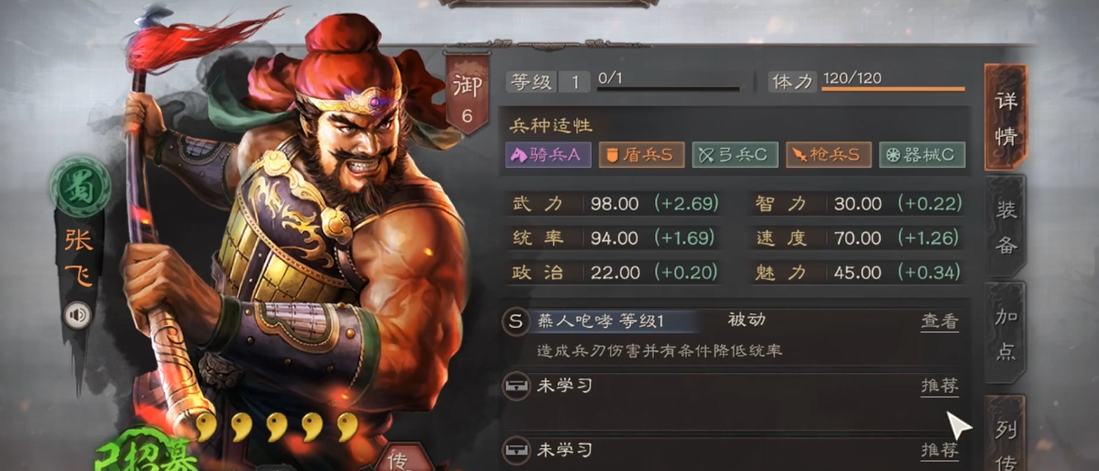Click the 御 6 red banner badge
The width and height of the screenshot is (1099, 471).
tap(467, 95)
